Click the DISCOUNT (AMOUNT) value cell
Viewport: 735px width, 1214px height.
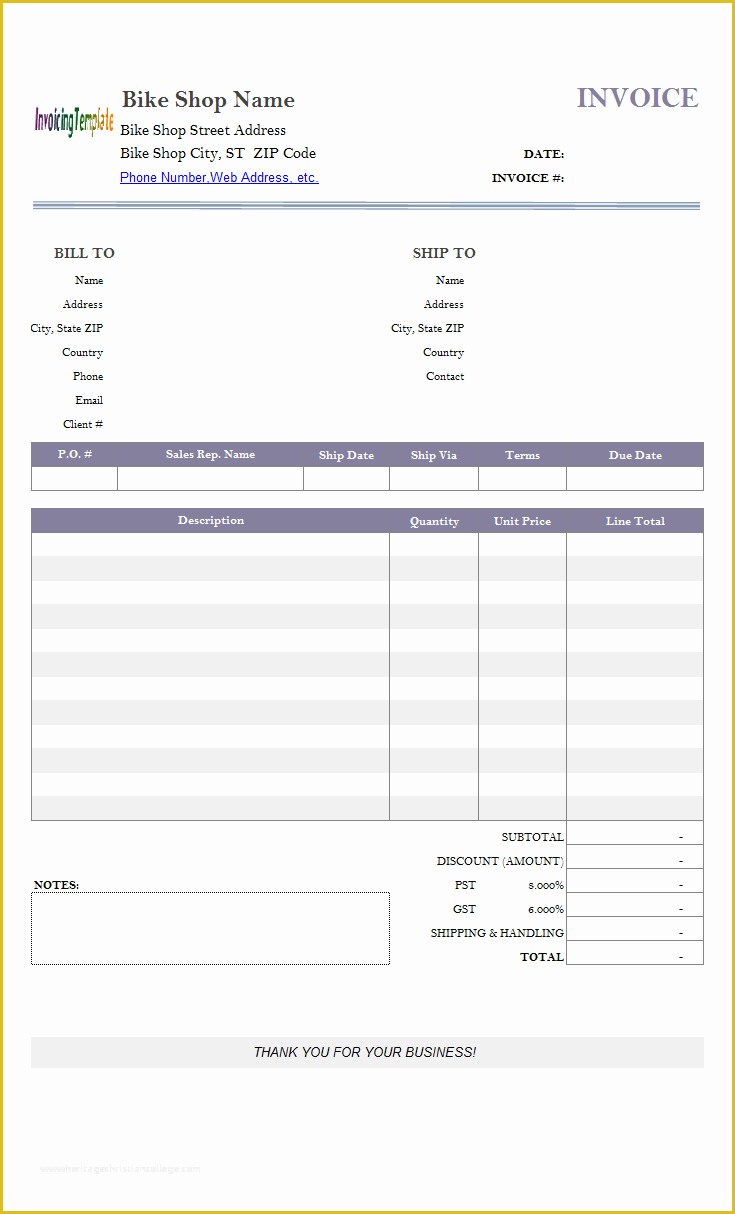coord(635,857)
